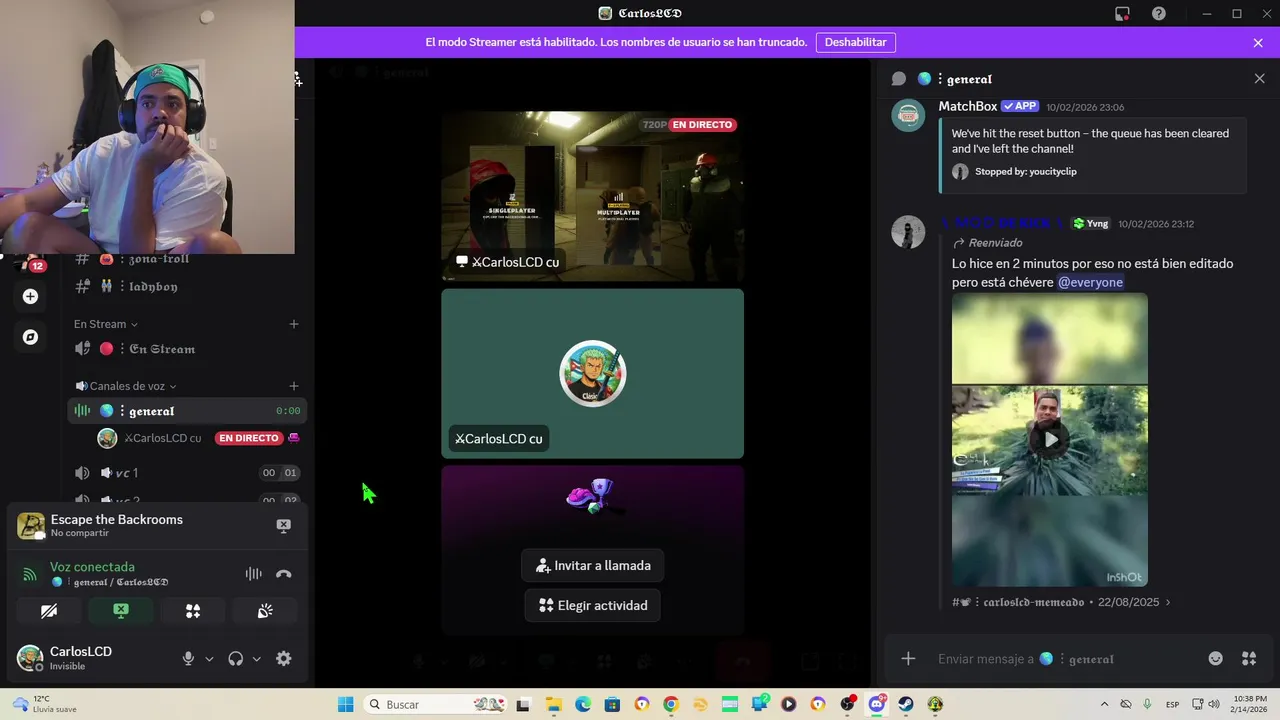Open taskbar volume speaker icon
Image resolution: width=1280 pixels, height=720 pixels.
[x=1214, y=704]
